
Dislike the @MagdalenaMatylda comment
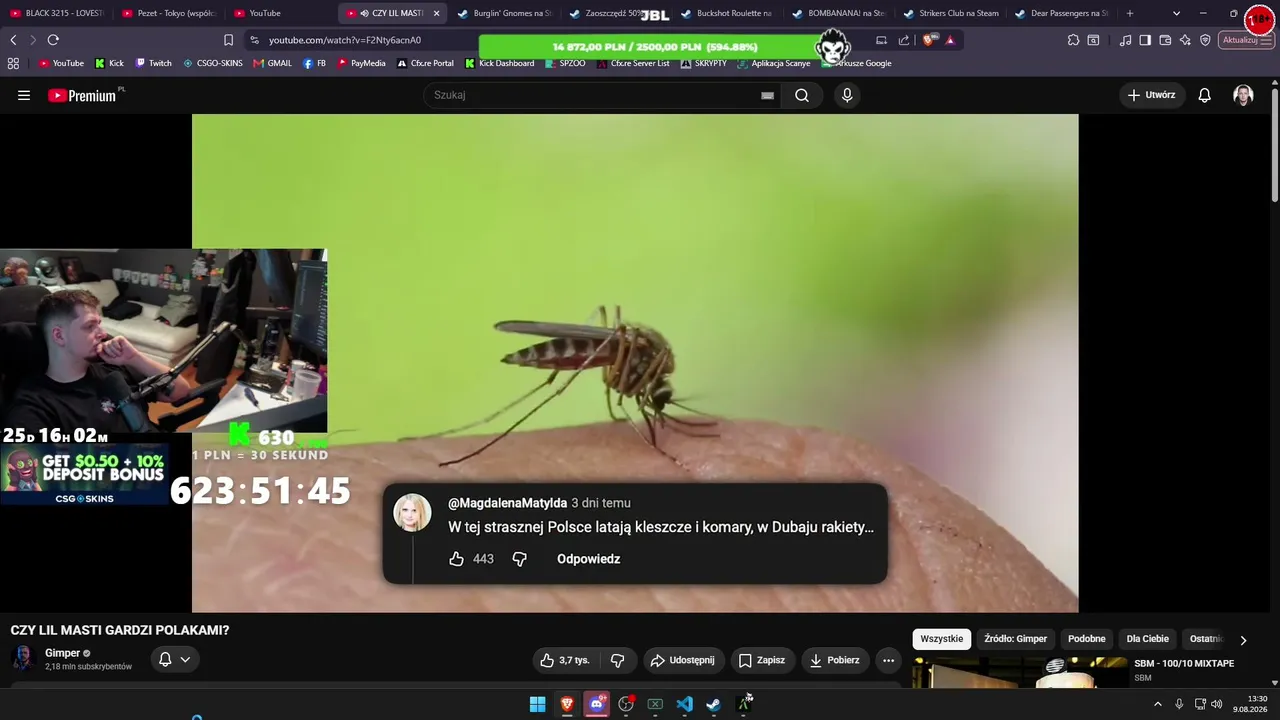click(x=519, y=559)
